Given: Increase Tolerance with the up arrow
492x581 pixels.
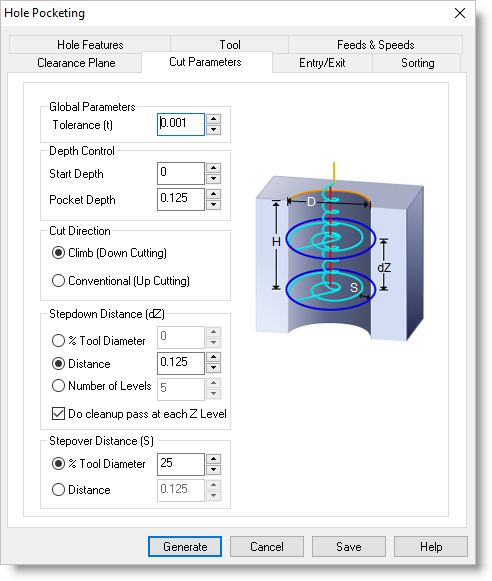Looking at the screenshot, I should click(x=213, y=119).
